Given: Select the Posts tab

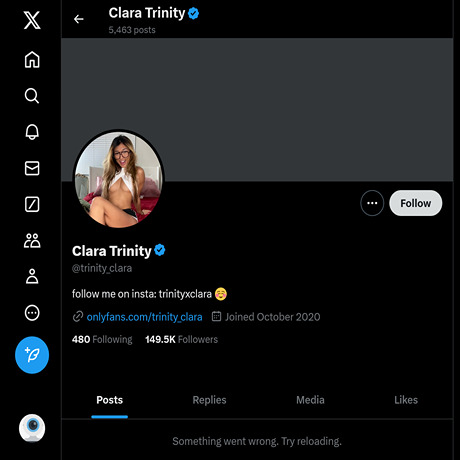Looking at the screenshot, I should click(x=110, y=400).
